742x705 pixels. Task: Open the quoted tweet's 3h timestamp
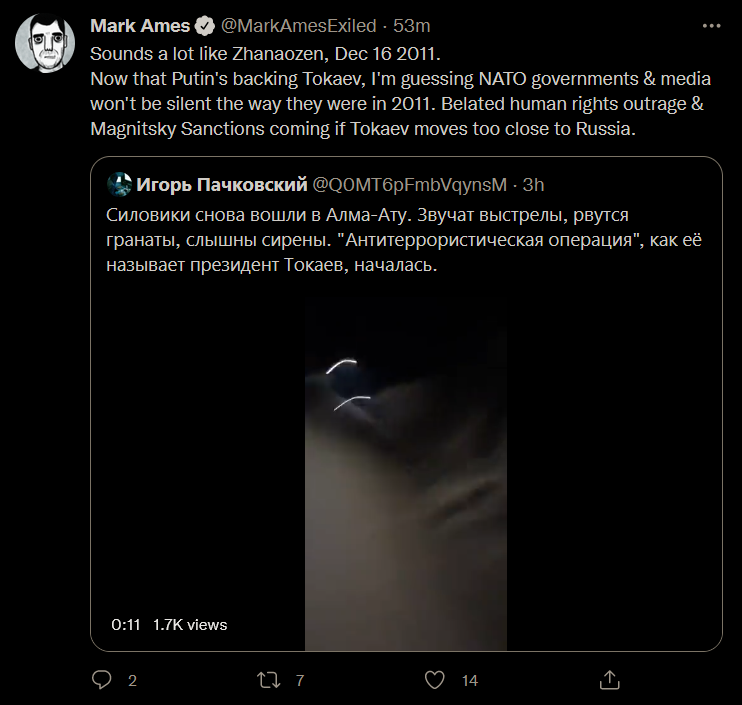(x=534, y=184)
